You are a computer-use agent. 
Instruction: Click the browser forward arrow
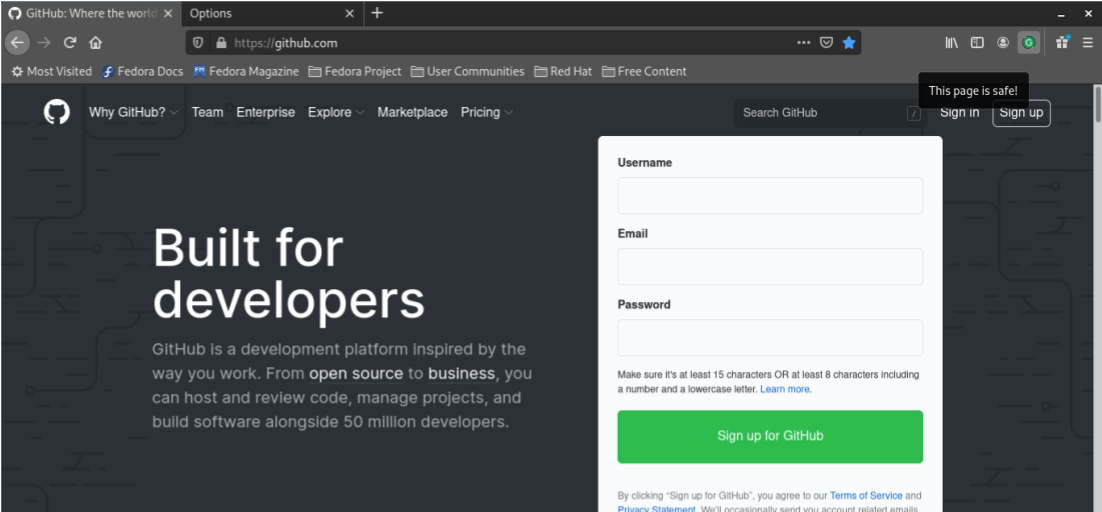click(44, 43)
